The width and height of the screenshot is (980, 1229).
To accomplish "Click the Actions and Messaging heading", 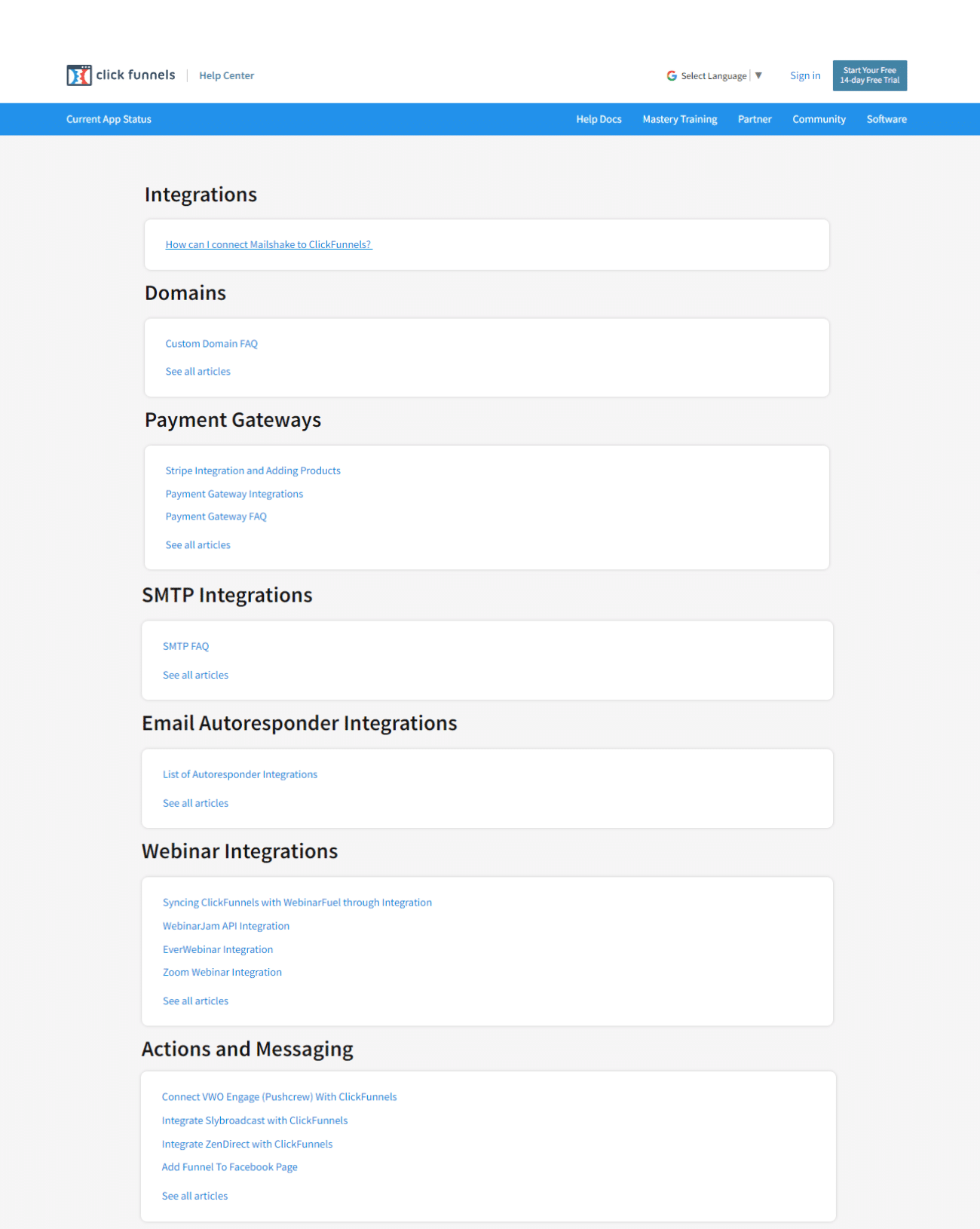I will pos(247,1050).
